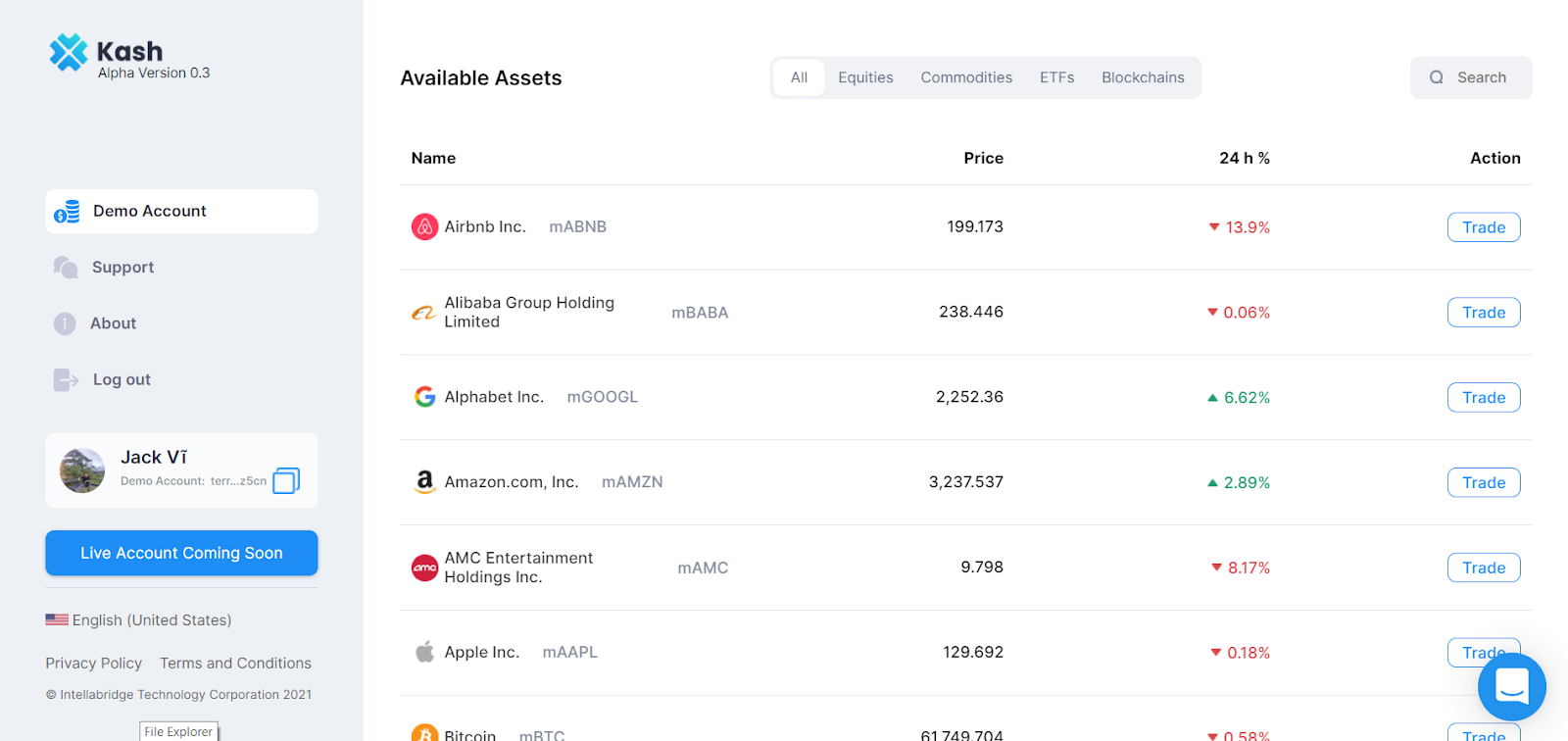
Task: Click the Apple logo icon
Action: tap(424, 652)
